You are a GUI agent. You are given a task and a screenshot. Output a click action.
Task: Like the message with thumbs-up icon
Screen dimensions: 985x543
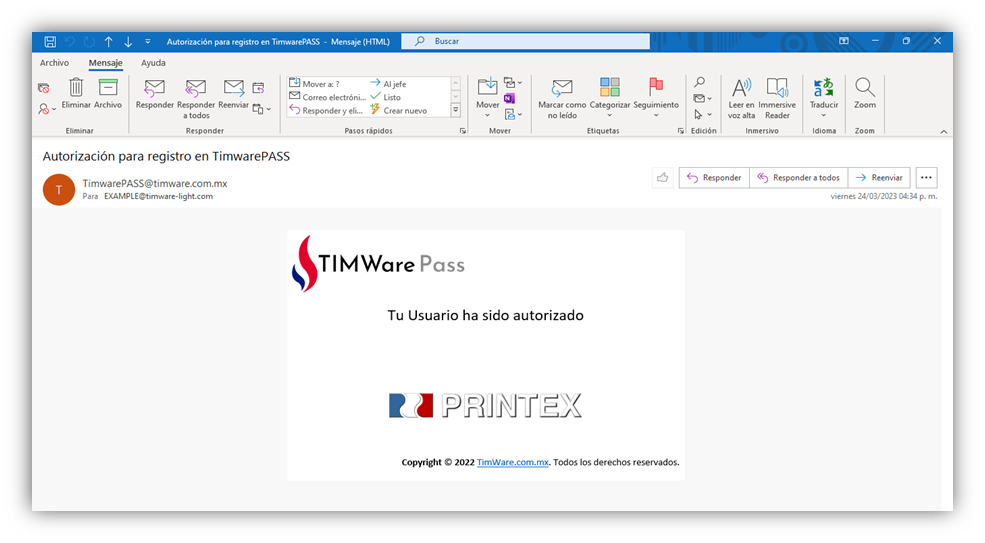663,178
